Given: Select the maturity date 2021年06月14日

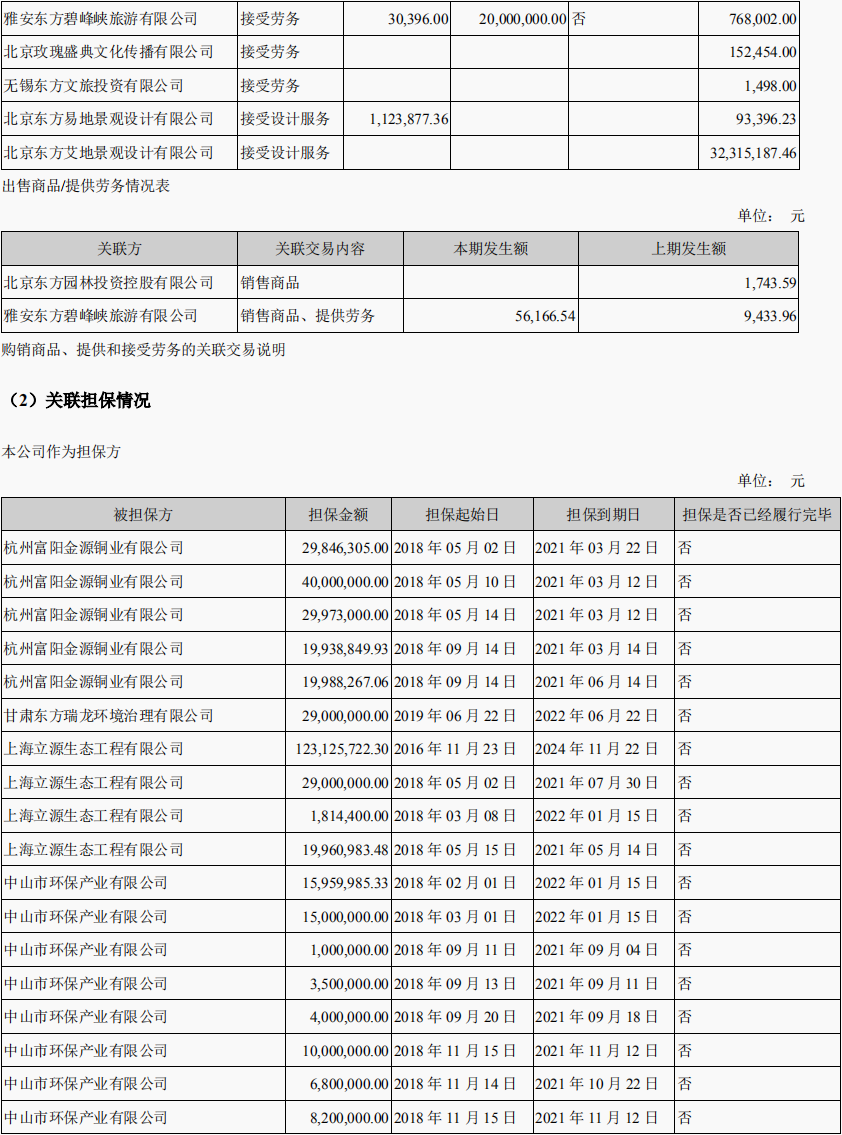Looking at the screenshot, I should pos(597,683).
